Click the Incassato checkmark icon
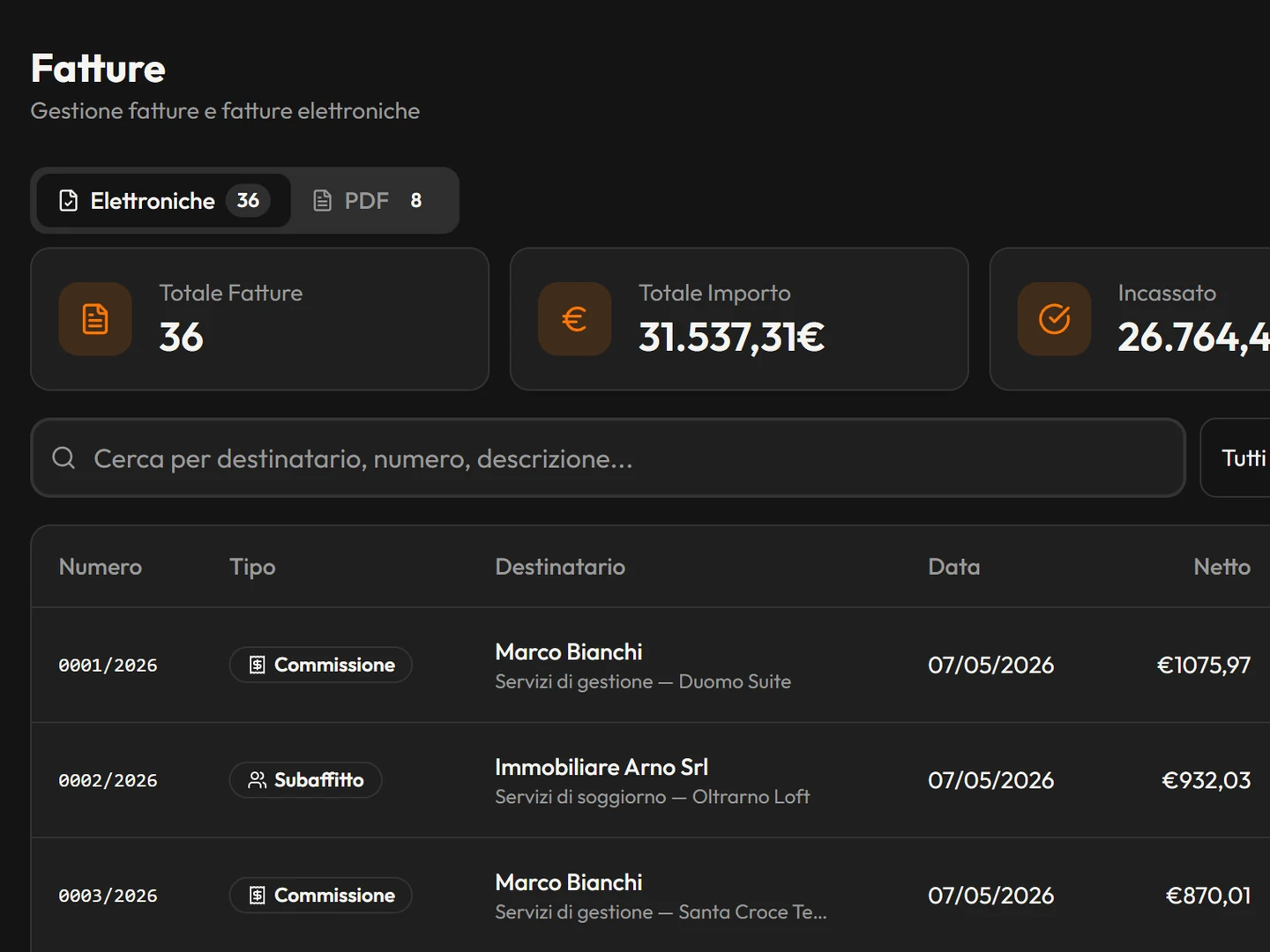1270x952 pixels. tap(1054, 319)
